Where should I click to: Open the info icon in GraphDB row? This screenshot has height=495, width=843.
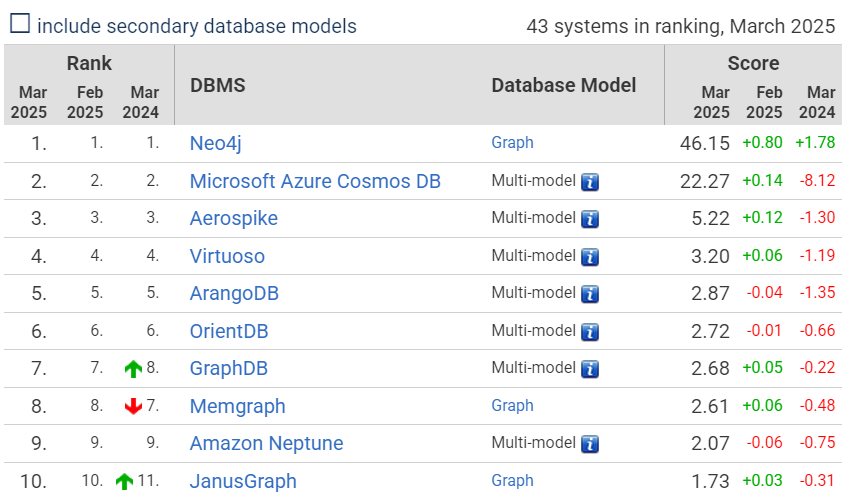590,369
